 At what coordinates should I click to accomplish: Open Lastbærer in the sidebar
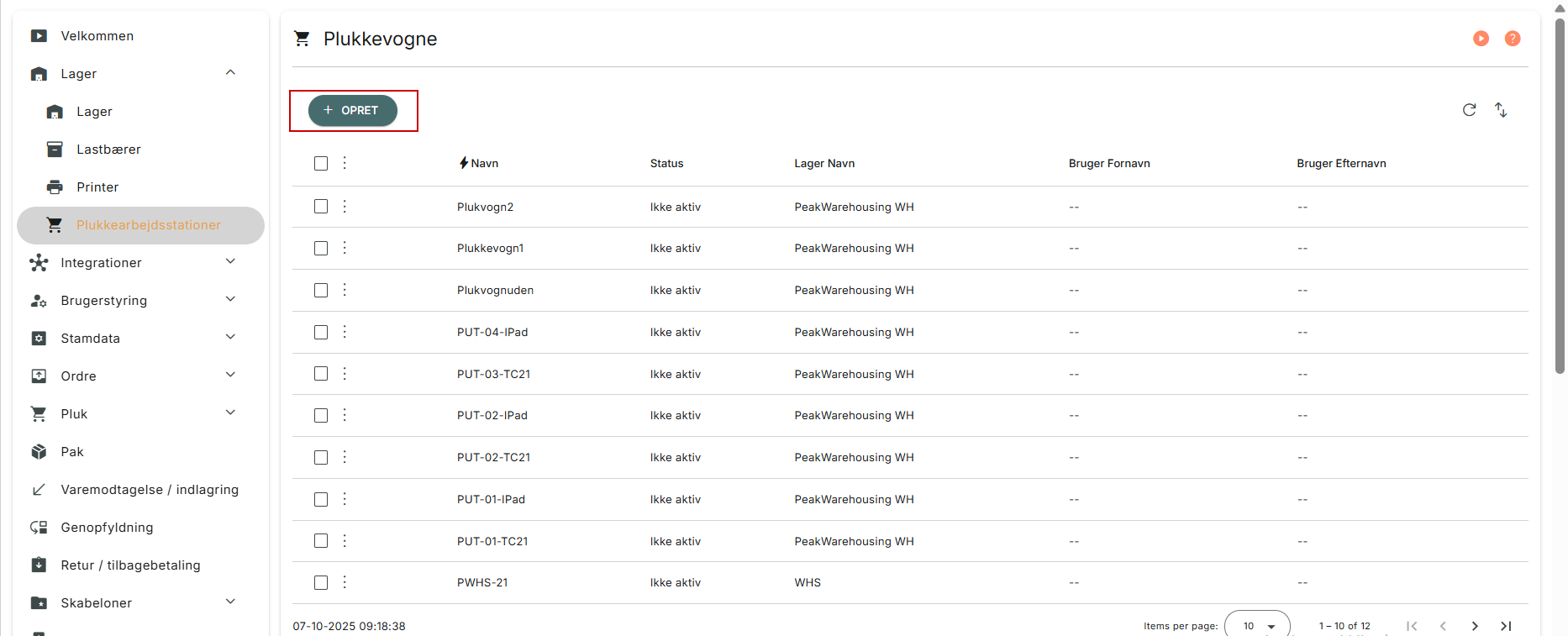click(x=108, y=150)
